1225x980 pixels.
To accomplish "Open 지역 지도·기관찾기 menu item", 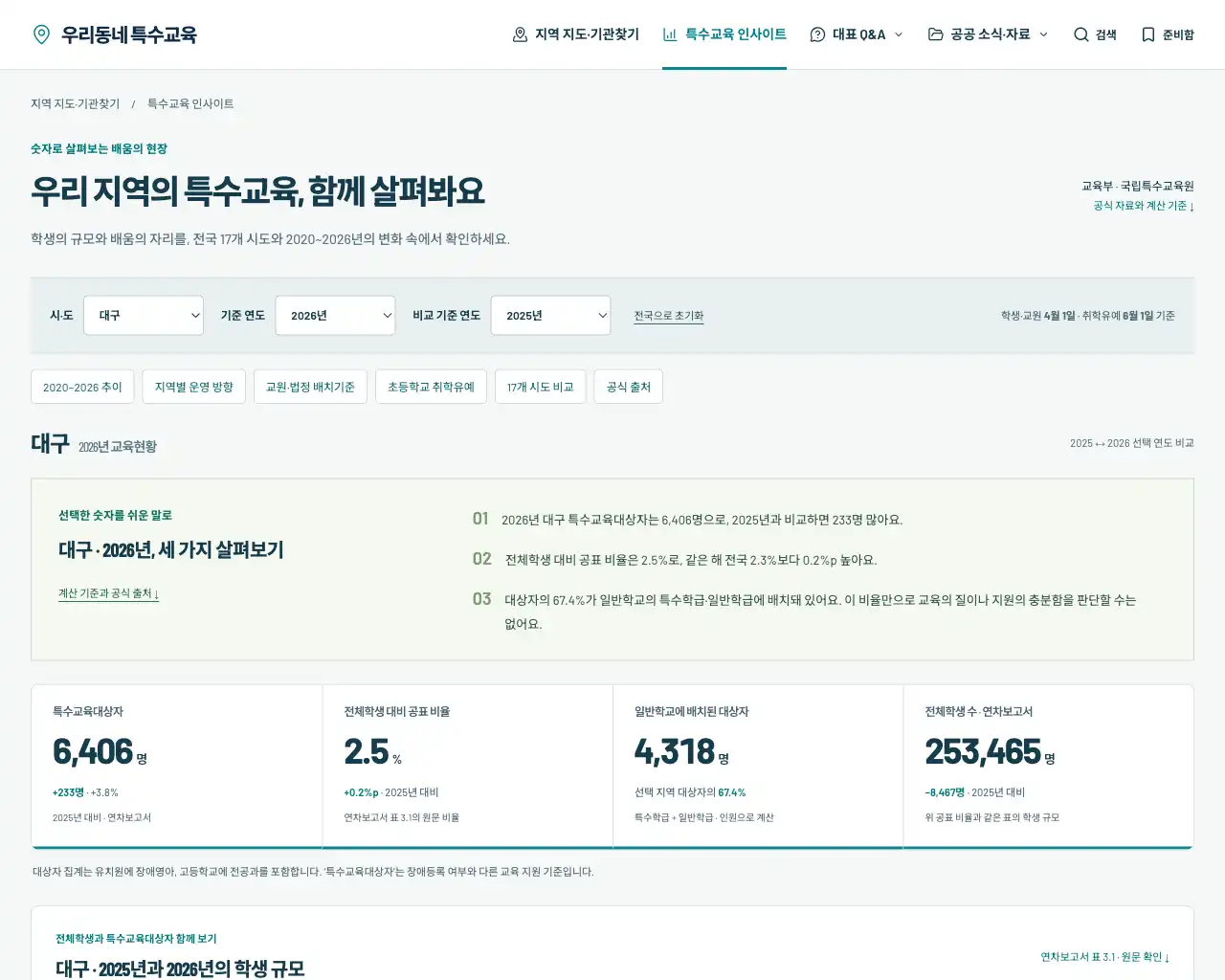I will click(575, 34).
